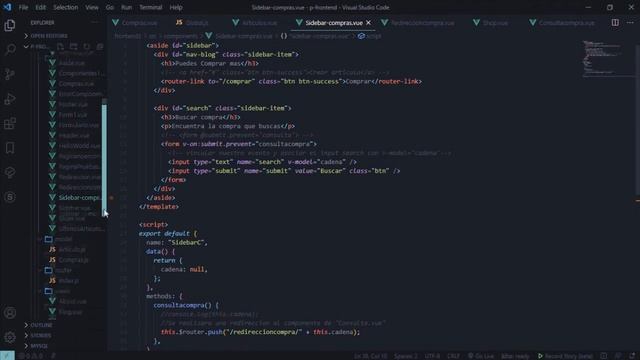Open the editor More Actions ellipsis
Image resolution: width=640 pixels, height=360 pixels.
[x=630, y=23]
